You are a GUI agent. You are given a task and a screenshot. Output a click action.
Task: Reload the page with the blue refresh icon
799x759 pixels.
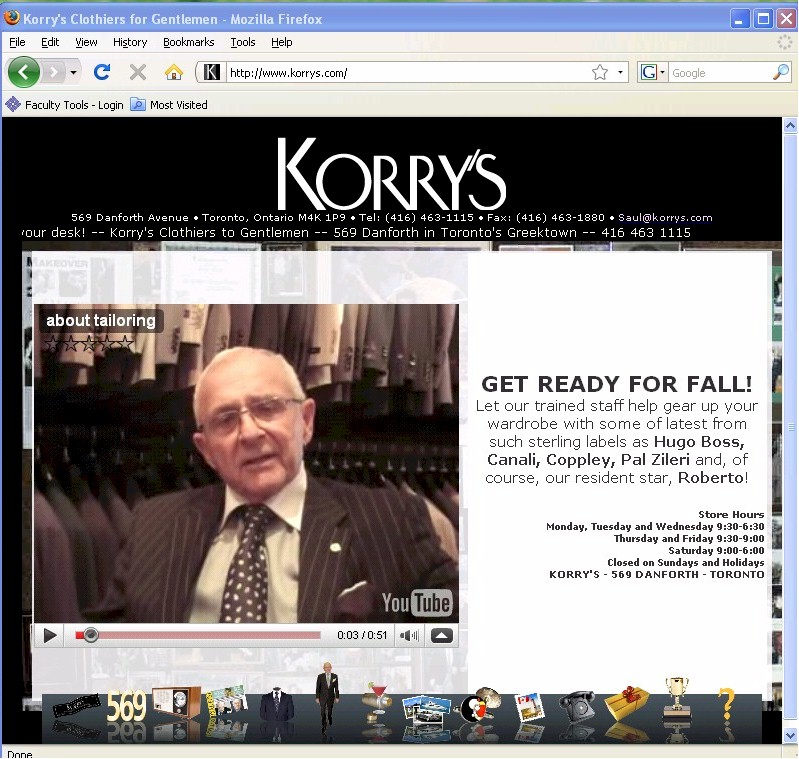102,72
